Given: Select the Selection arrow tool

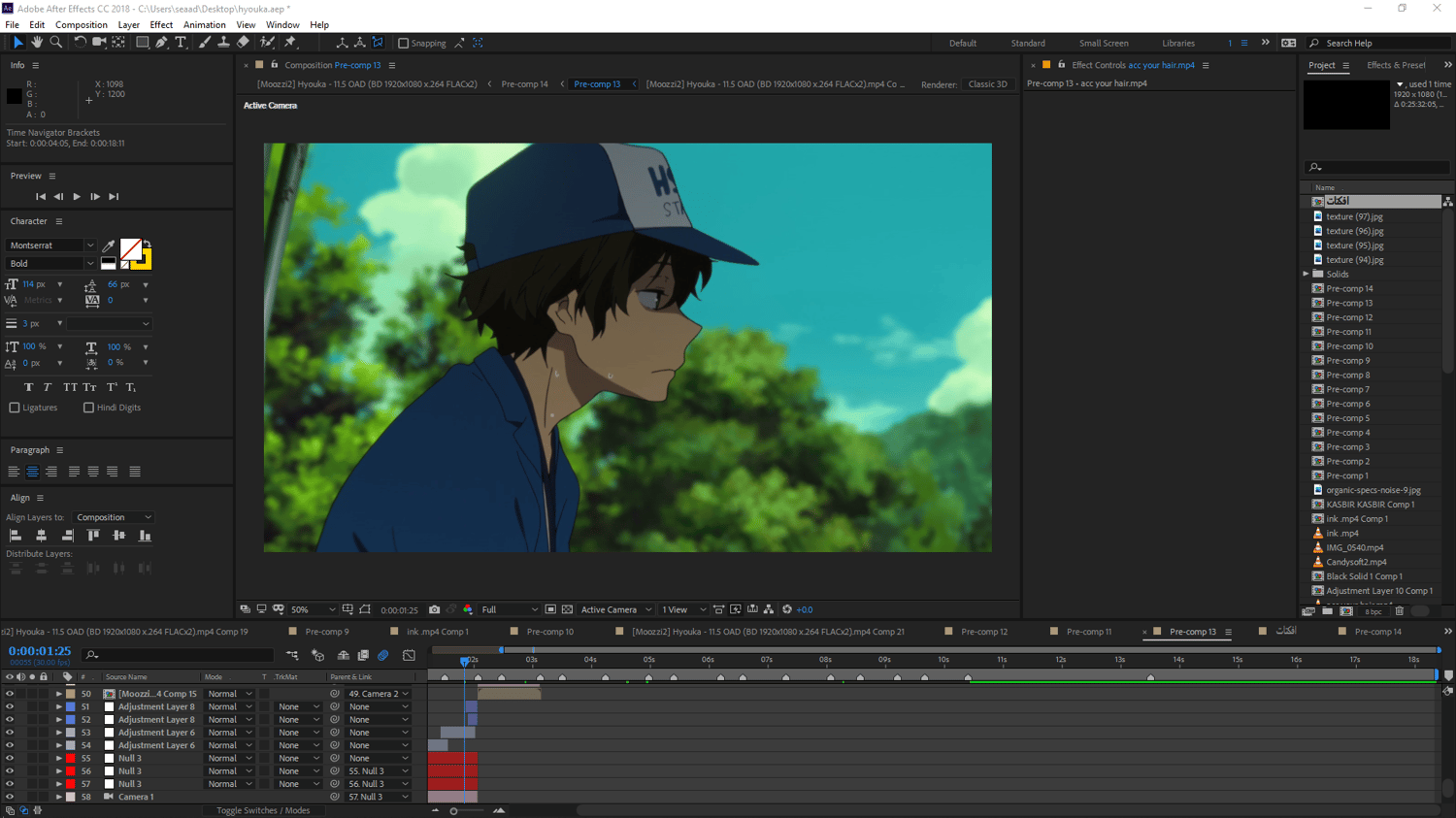Looking at the screenshot, I should pyautogui.click(x=17, y=43).
